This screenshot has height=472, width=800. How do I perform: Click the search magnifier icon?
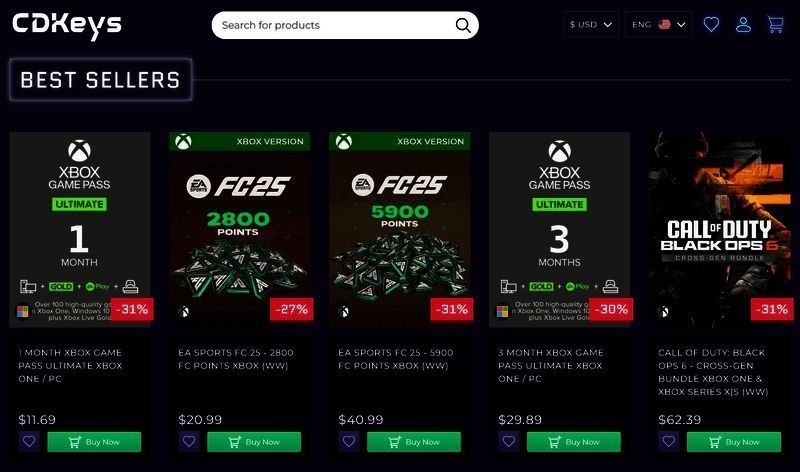coord(463,25)
